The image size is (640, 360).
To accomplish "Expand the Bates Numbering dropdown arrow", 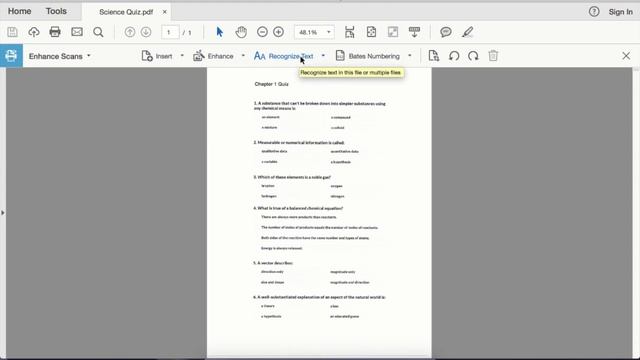I will click(x=409, y=56).
